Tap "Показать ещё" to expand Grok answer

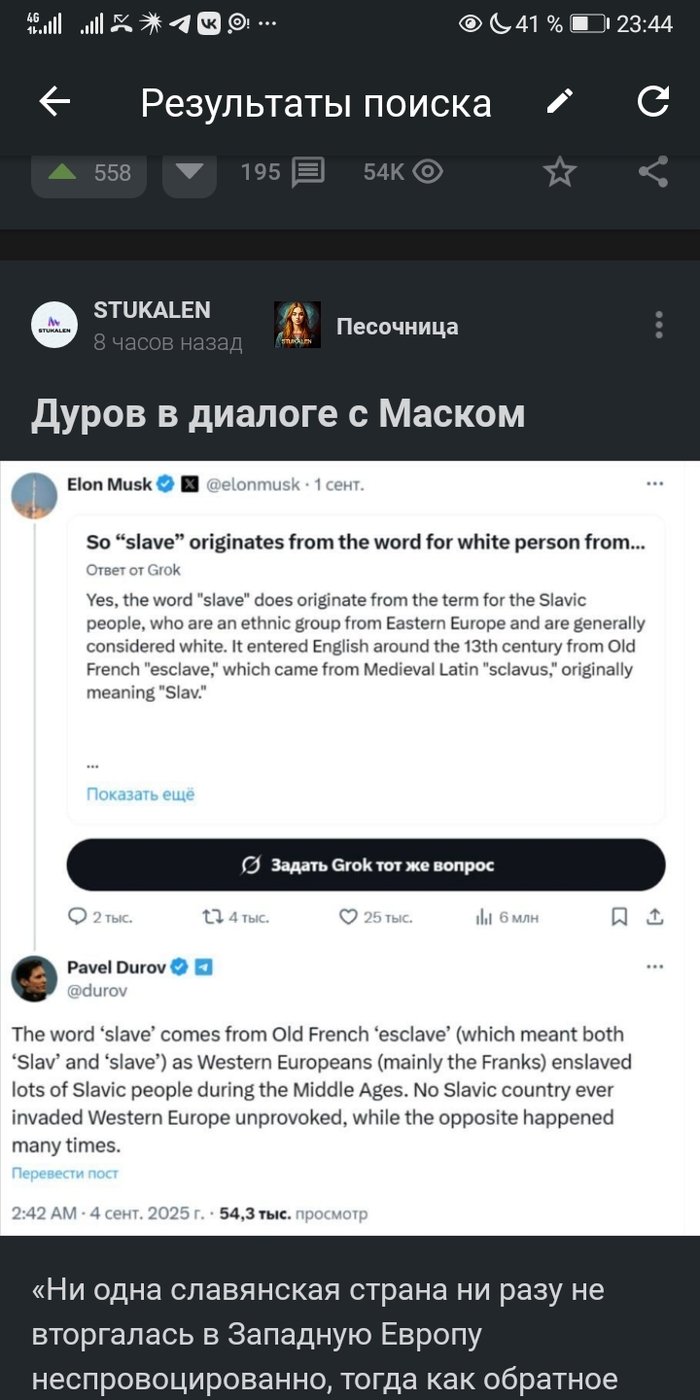pyautogui.click(x=140, y=794)
